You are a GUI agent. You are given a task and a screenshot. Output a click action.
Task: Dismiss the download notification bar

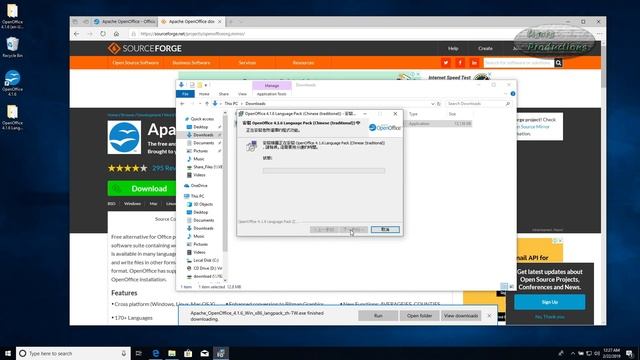coord(489,316)
